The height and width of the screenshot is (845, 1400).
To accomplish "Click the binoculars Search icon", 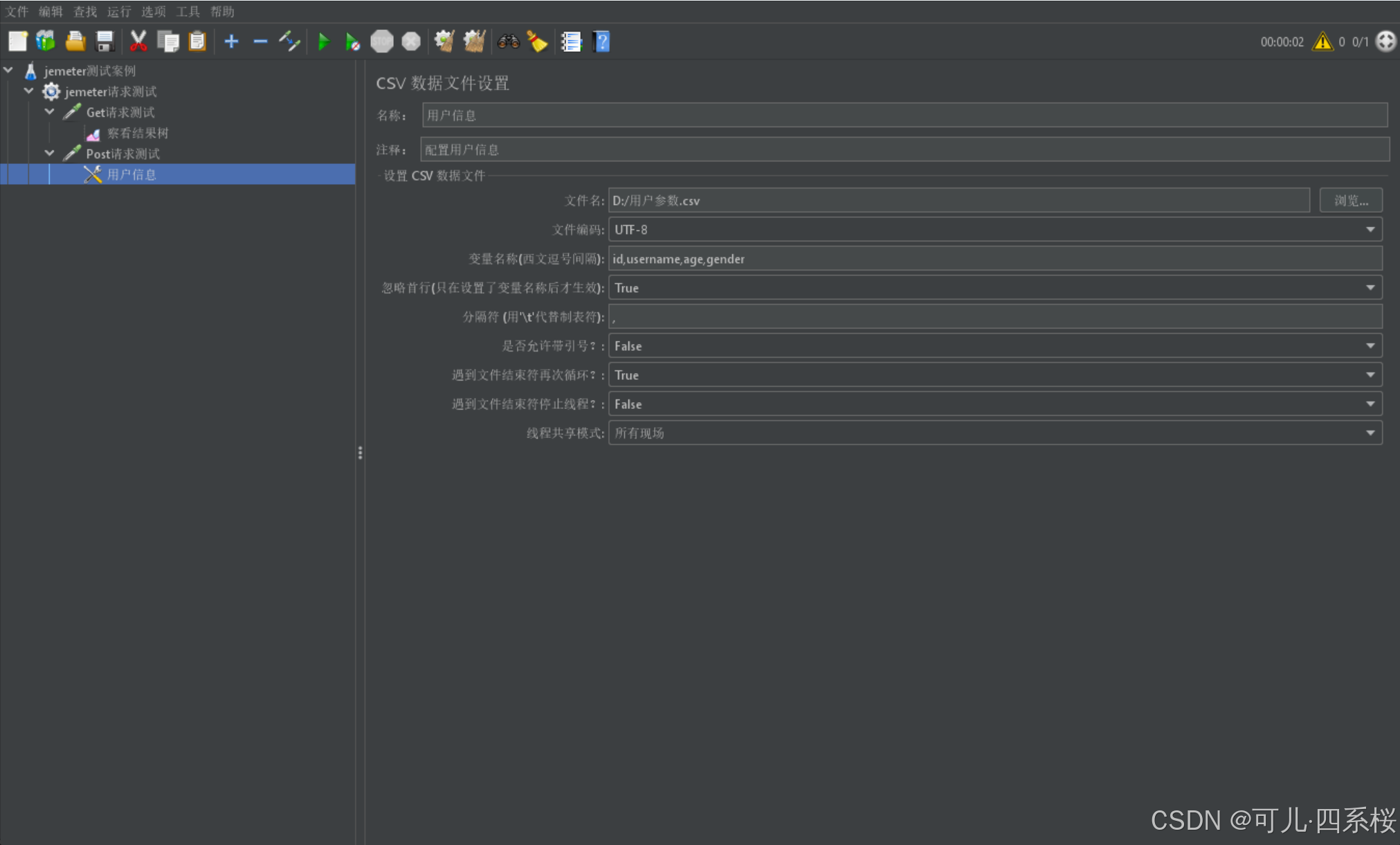I will [508, 42].
